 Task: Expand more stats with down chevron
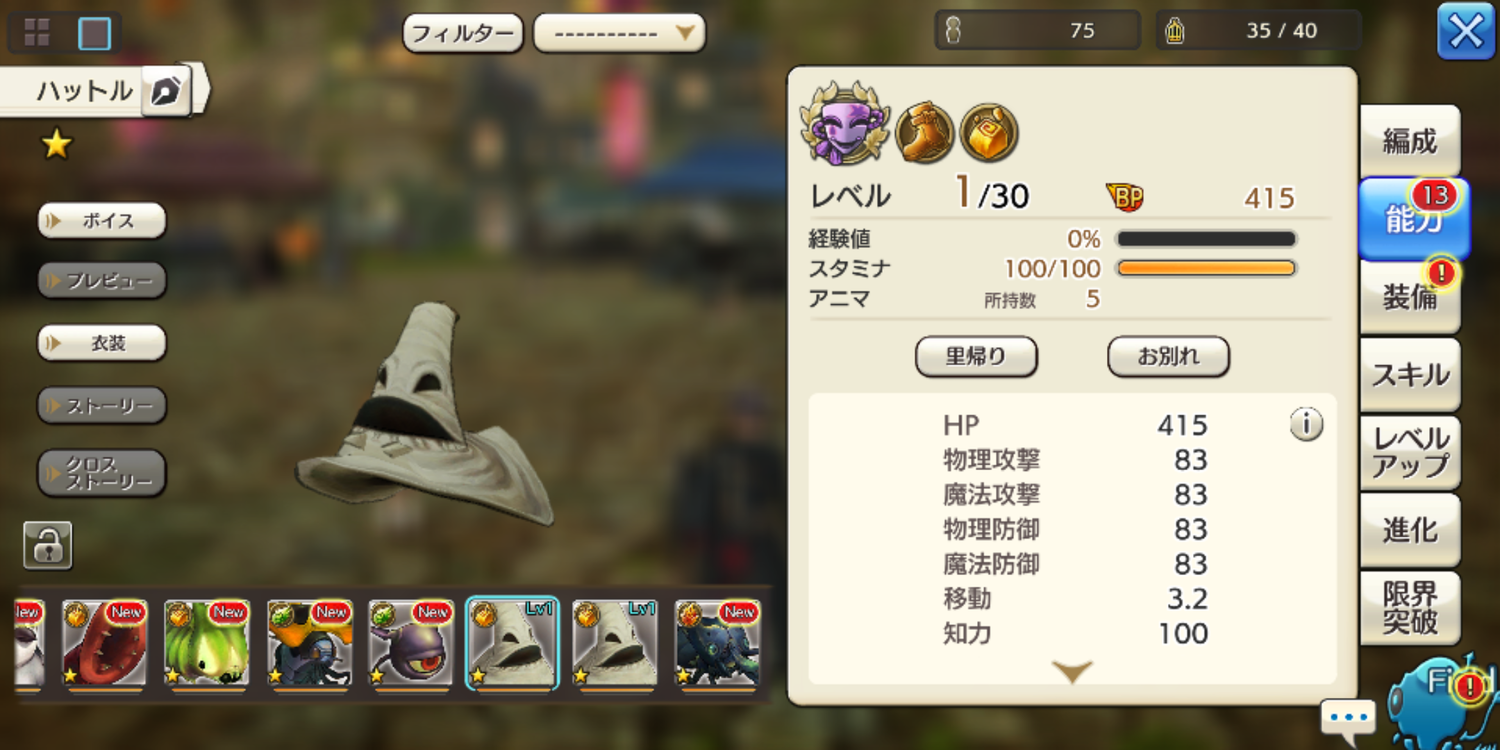tap(1072, 671)
